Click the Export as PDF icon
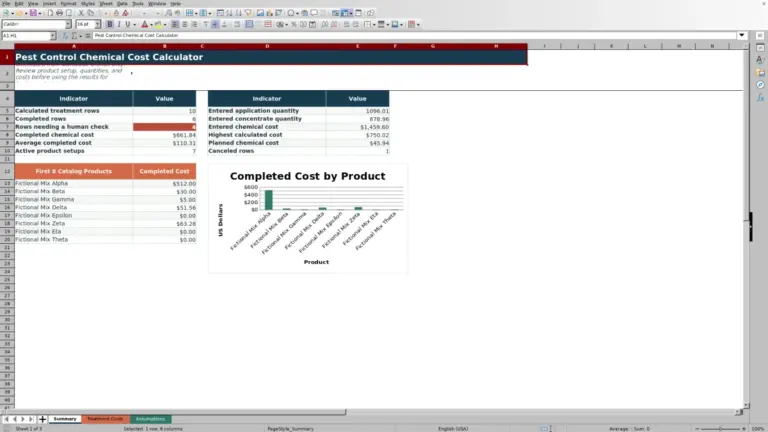768x432 pixels. click(x=50, y=13)
